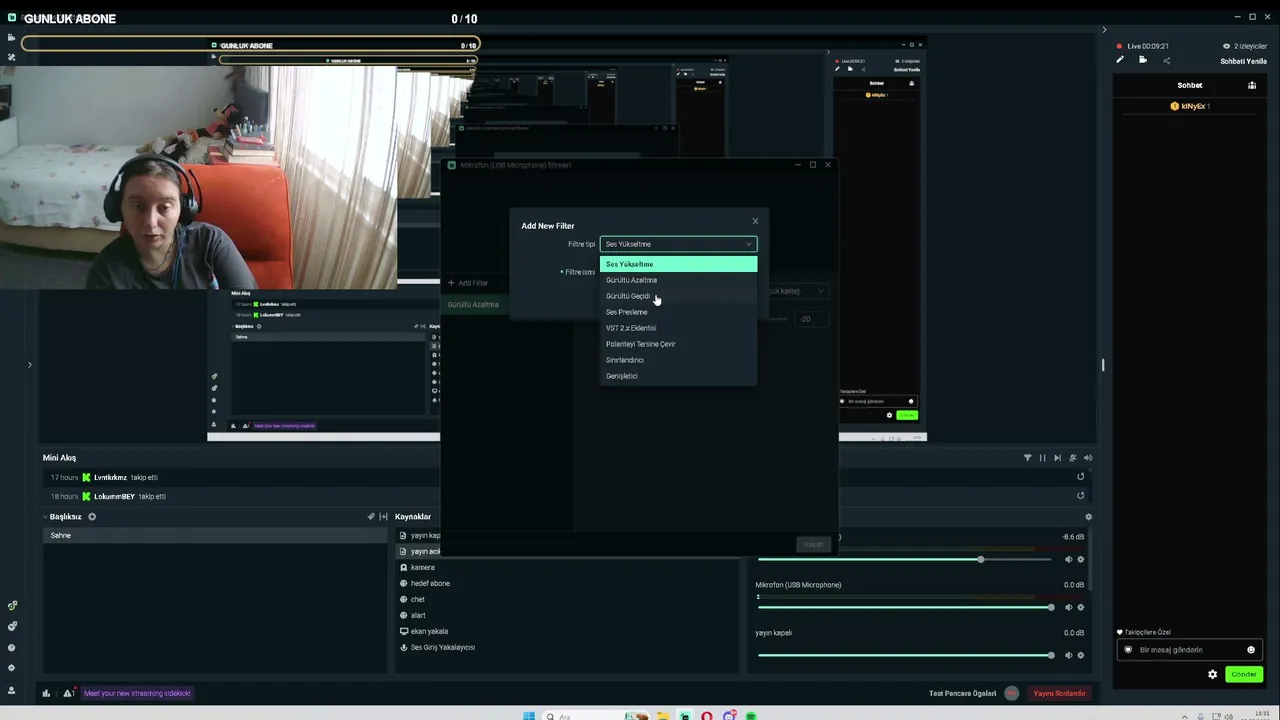Expand the Başlıksız scene collection dropdown
The width and height of the screenshot is (1280, 720).
pyautogui.click(x=62, y=517)
